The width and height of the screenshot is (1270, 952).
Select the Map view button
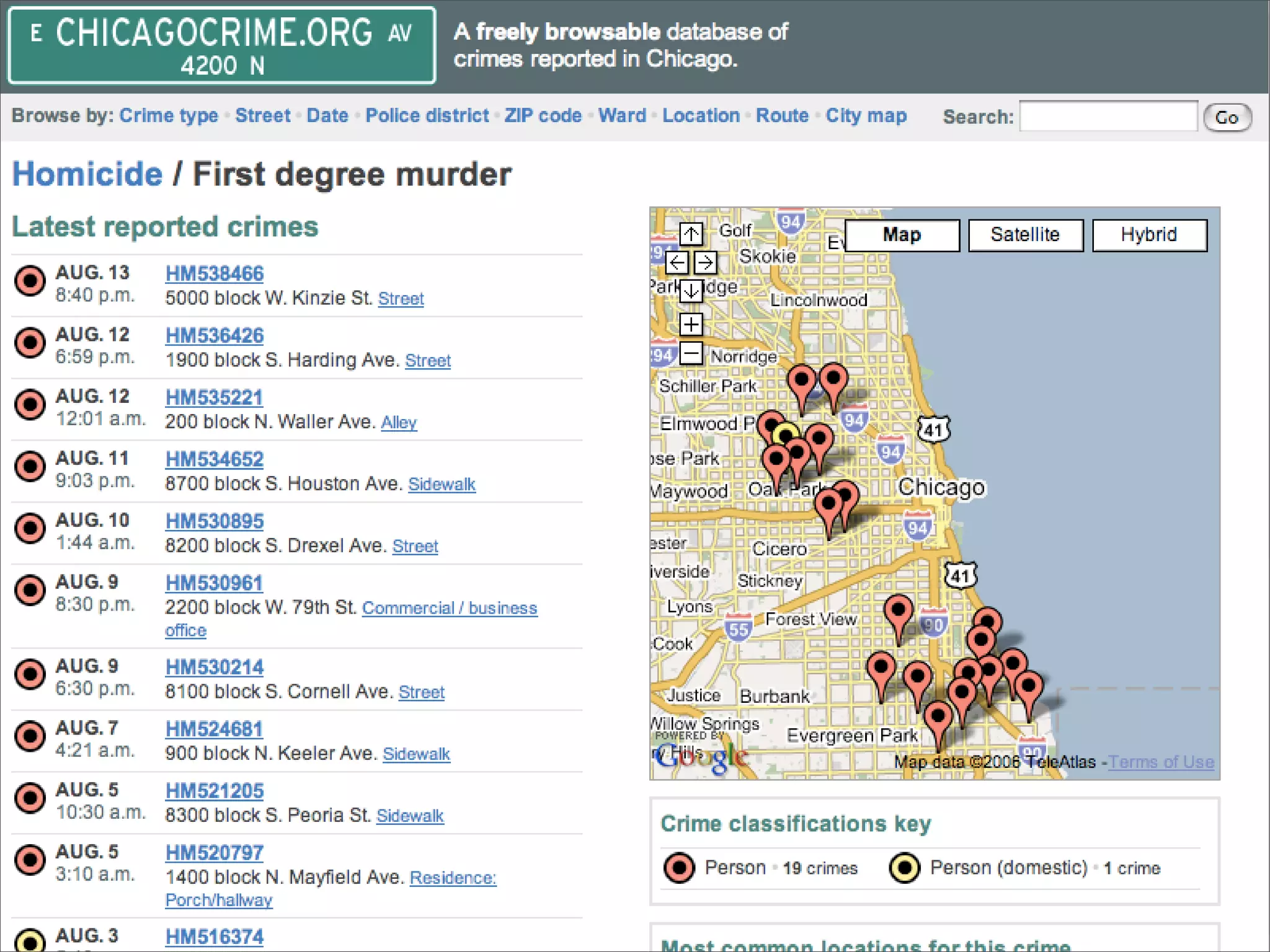click(902, 235)
